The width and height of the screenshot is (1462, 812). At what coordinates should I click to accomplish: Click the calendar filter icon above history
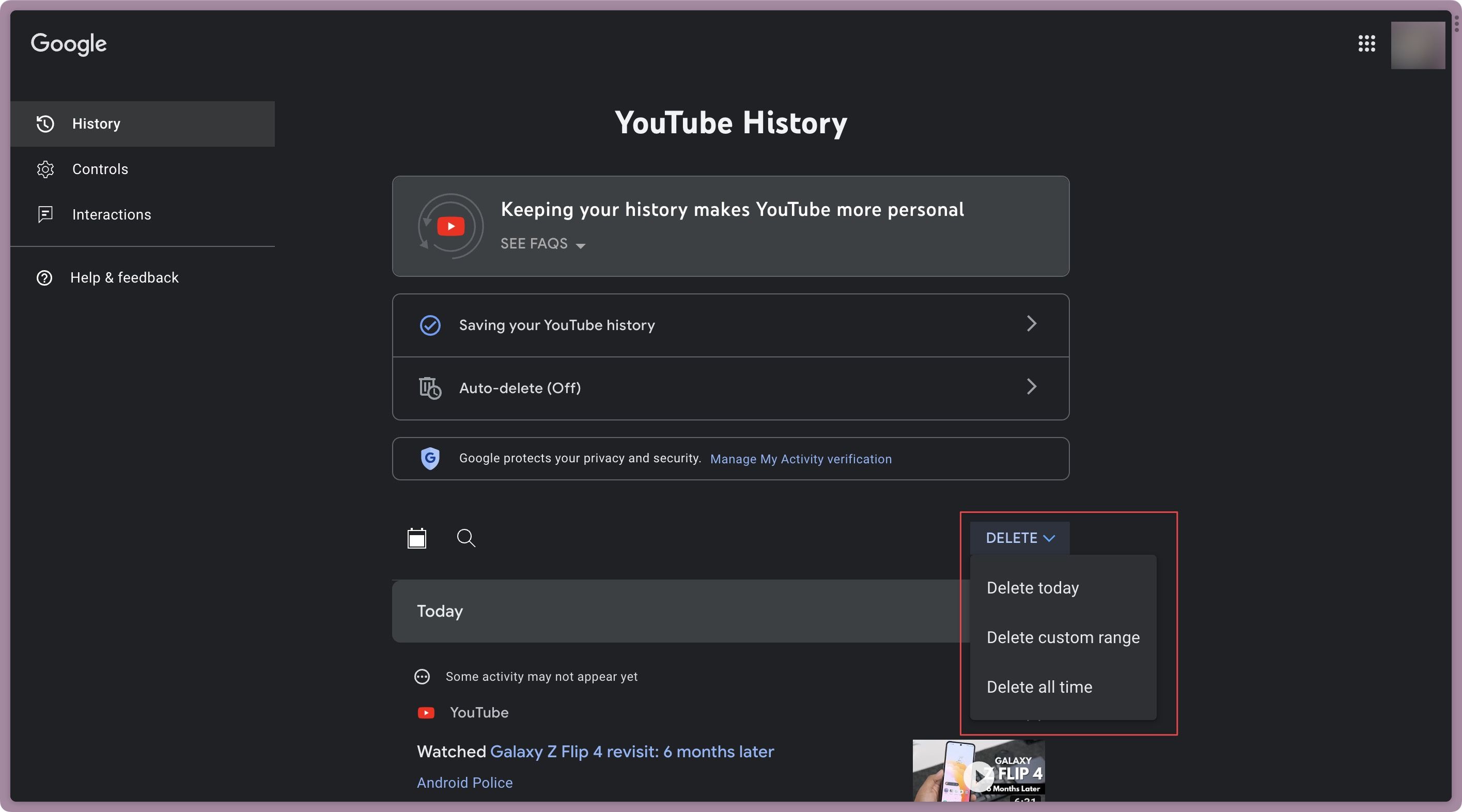pyautogui.click(x=417, y=538)
